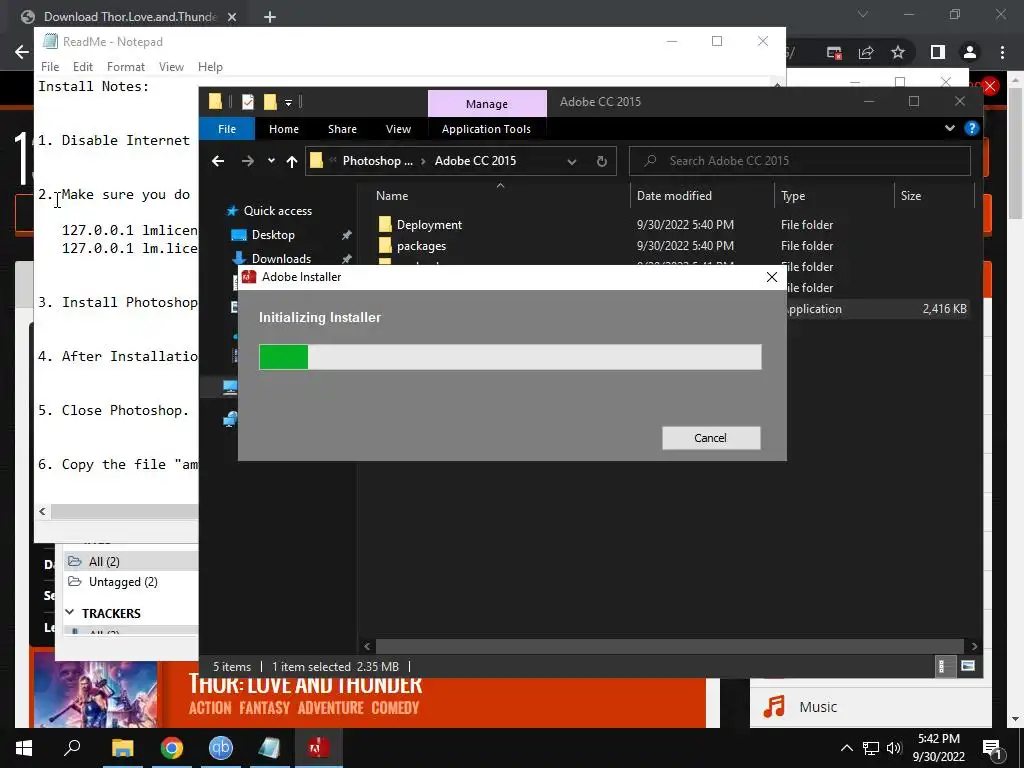Screen dimensions: 1024x768
Task: Select Untagged (2) filter in qBittorrent
Action: (123, 582)
